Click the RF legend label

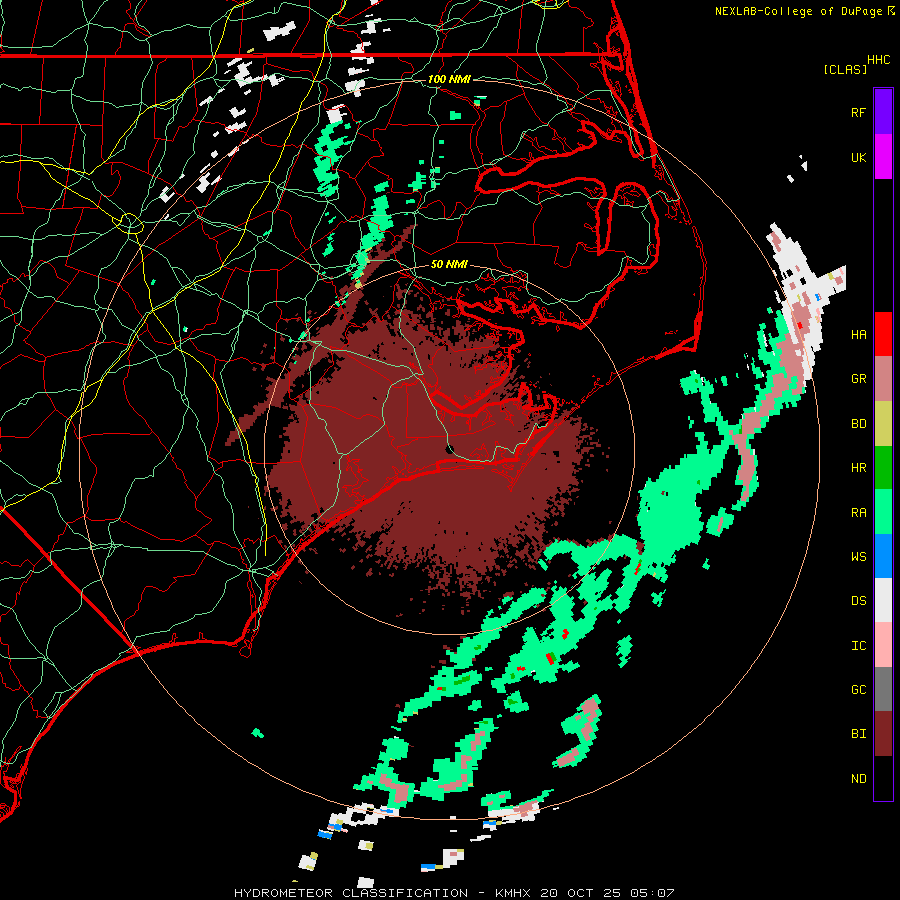click(858, 112)
